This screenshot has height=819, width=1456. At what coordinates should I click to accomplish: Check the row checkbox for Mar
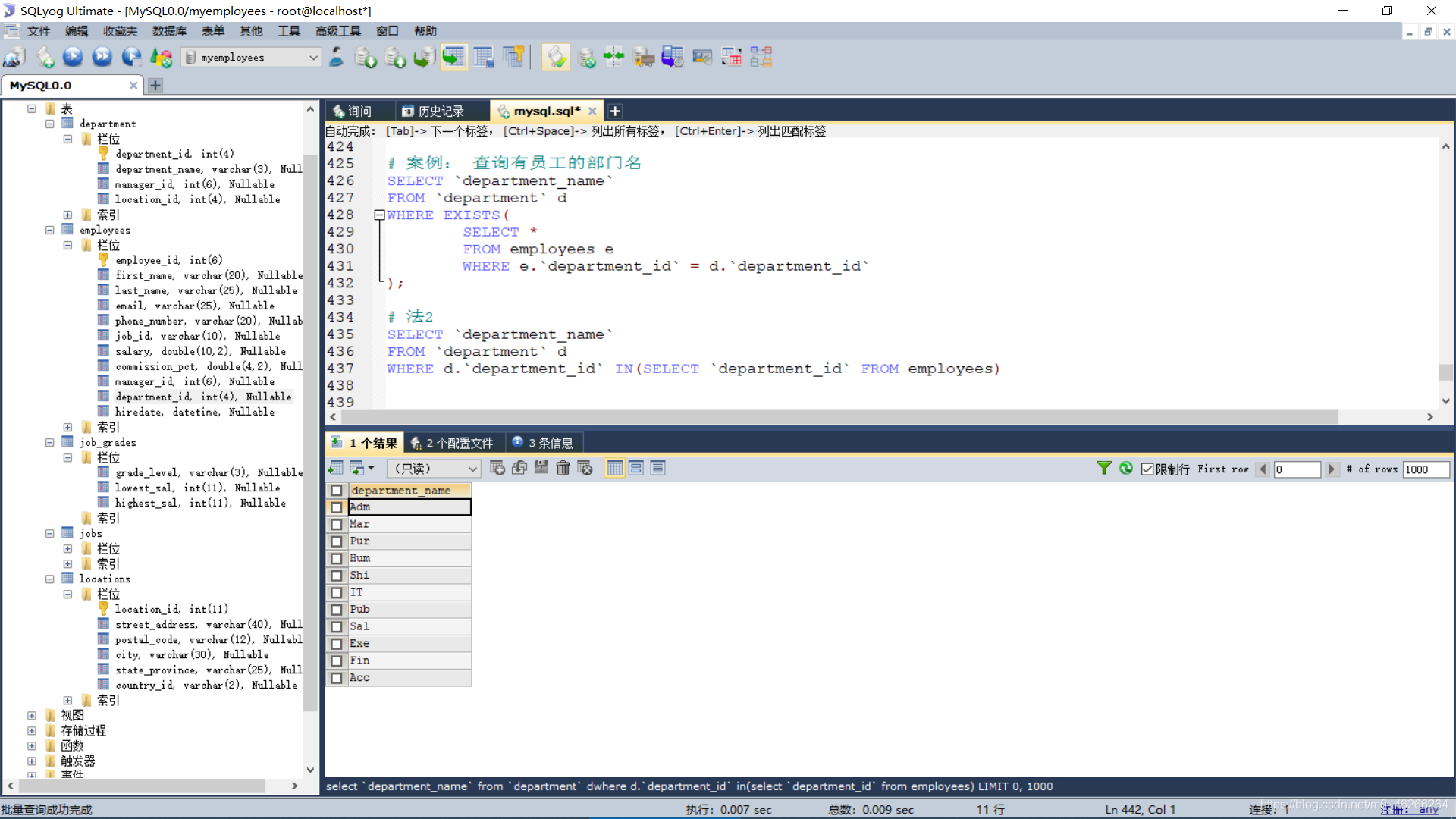[337, 524]
